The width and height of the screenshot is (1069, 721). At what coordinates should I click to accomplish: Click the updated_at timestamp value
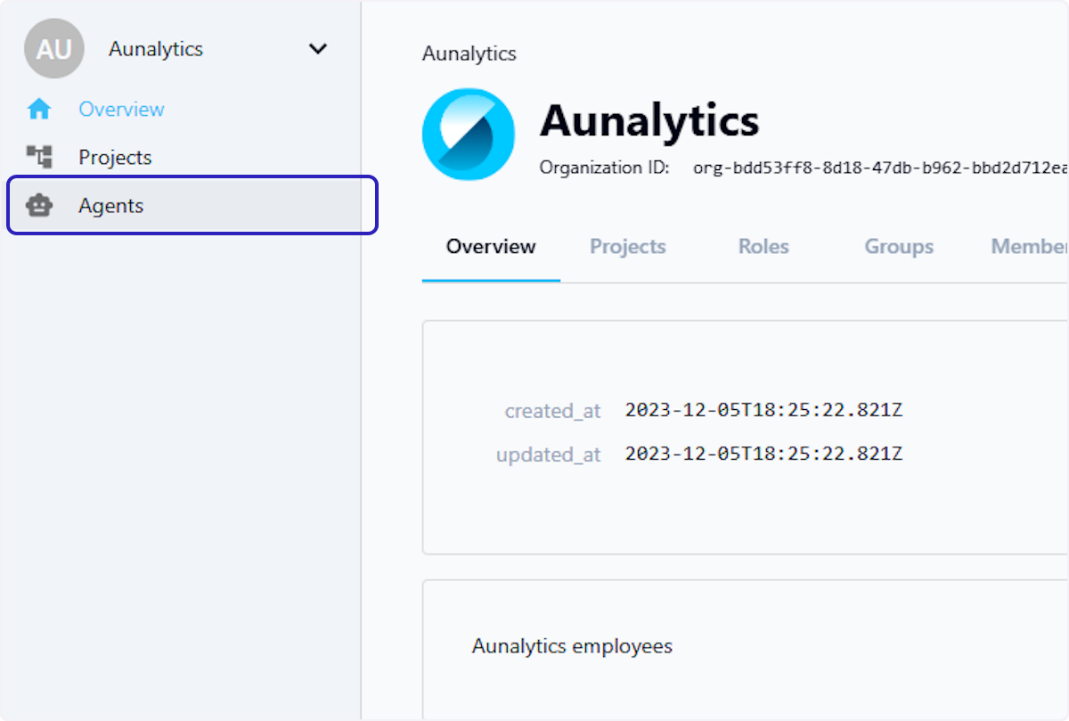[764, 454]
